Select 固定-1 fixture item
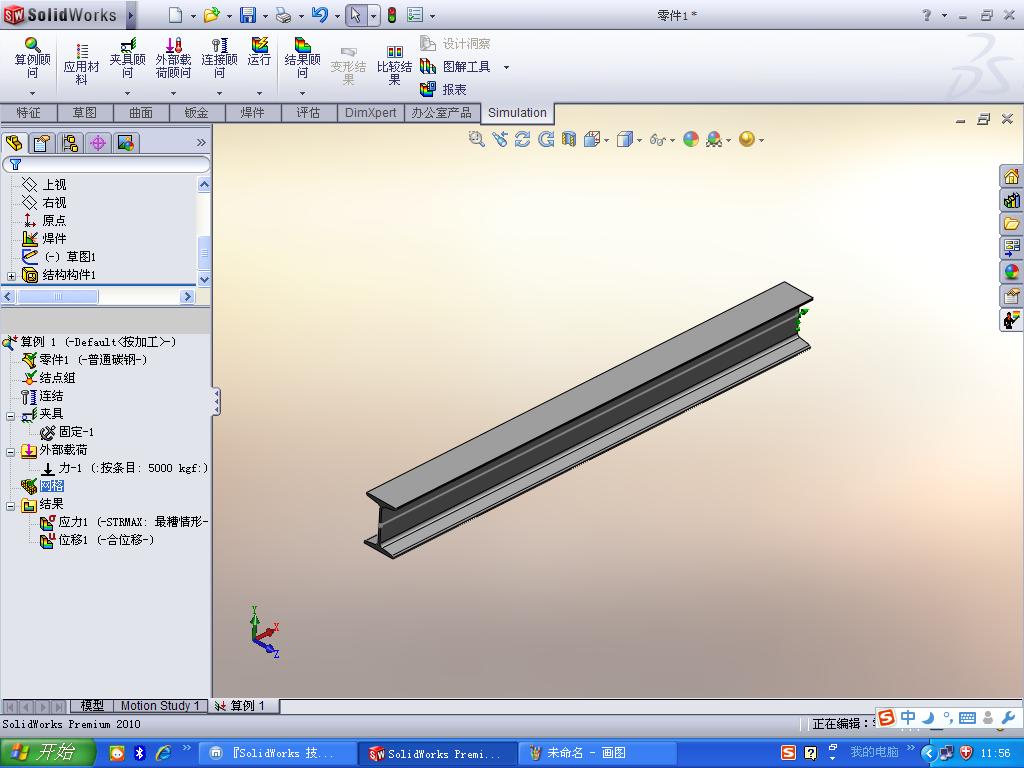This screenshot has width=1024, height=768. (x=67, y=432)
